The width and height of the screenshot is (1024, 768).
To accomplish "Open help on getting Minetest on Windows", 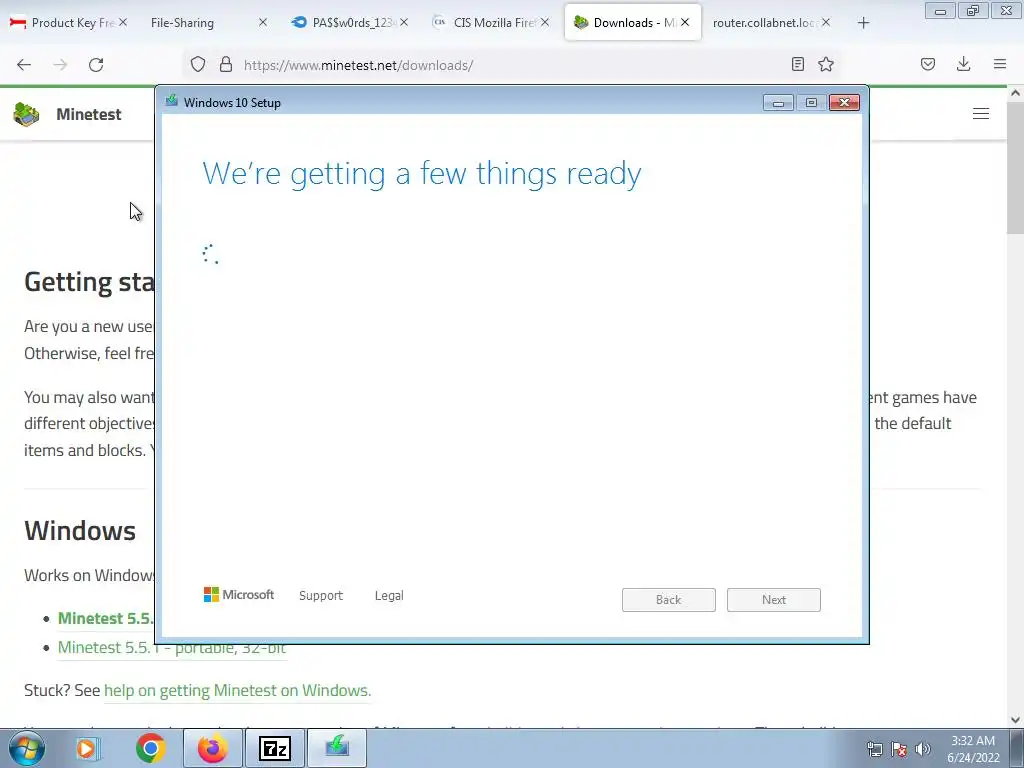I will click(x=238, y=690).
